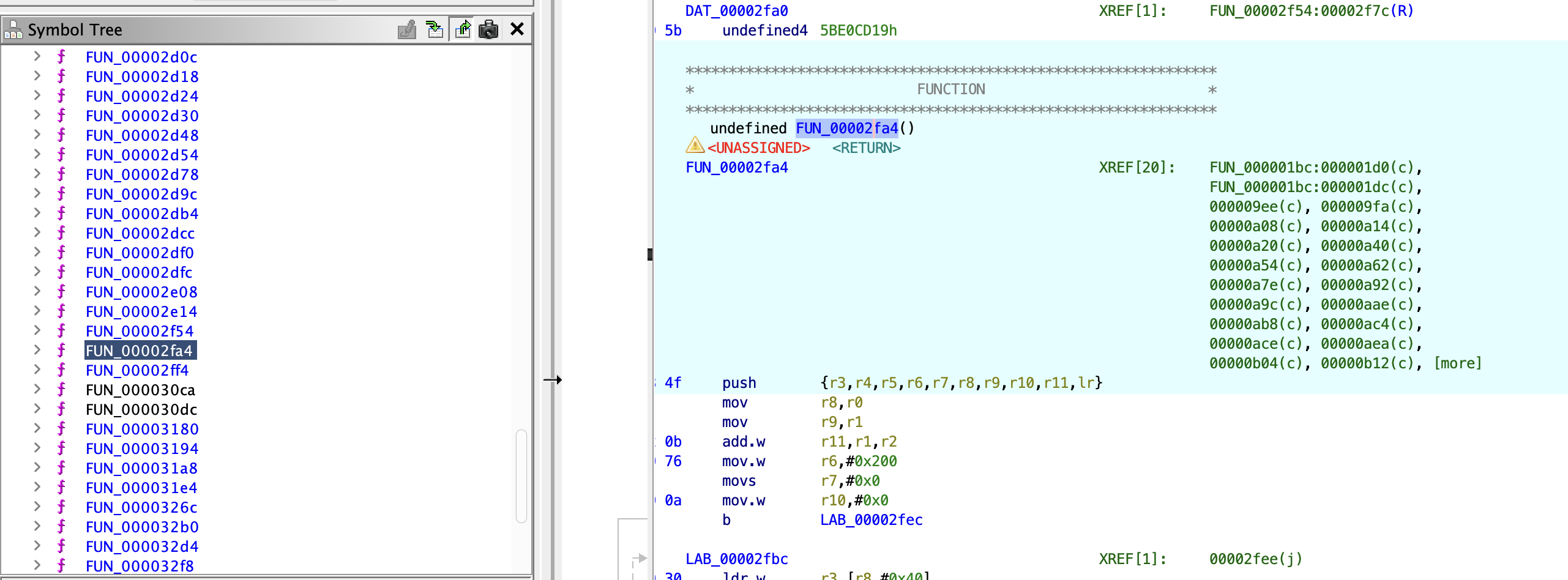Expand the FUN_00002f54 tree node

click(x=37, y=330)
